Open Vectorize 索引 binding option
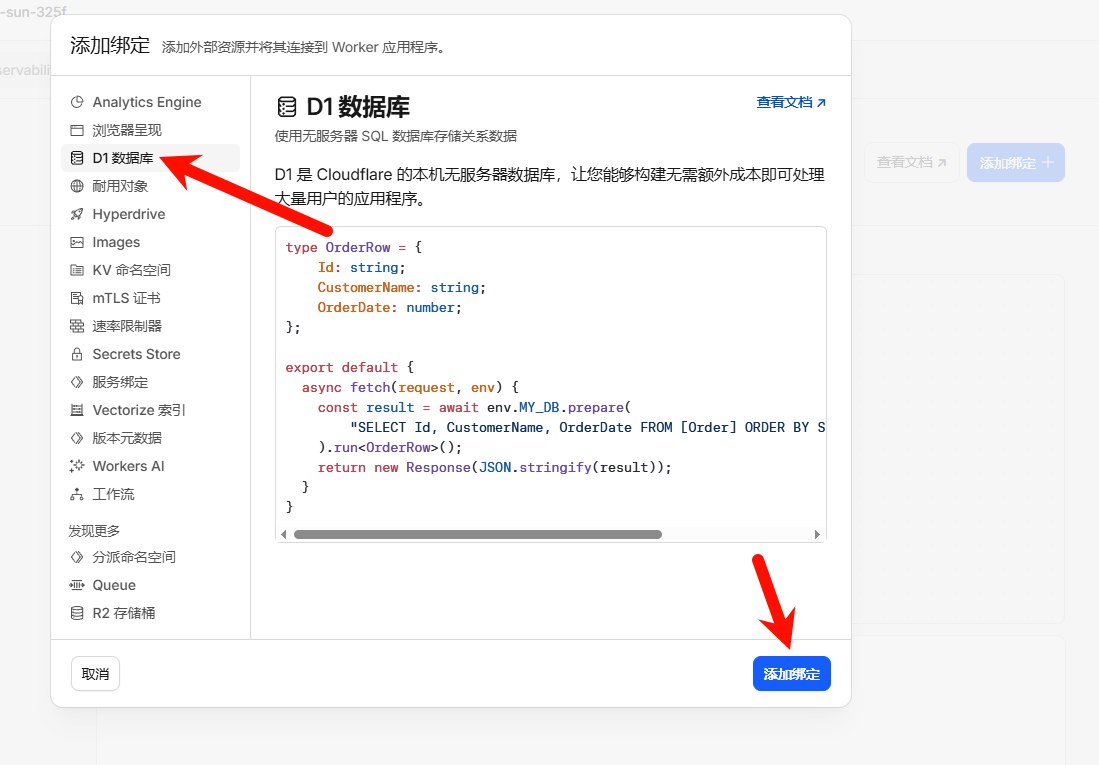1099x765 pixels. point(139,410)
